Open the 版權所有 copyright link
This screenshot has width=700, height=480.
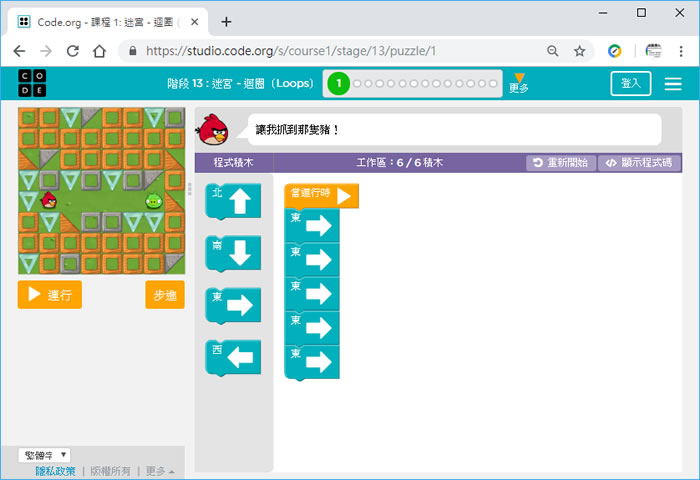coord(110,471)
